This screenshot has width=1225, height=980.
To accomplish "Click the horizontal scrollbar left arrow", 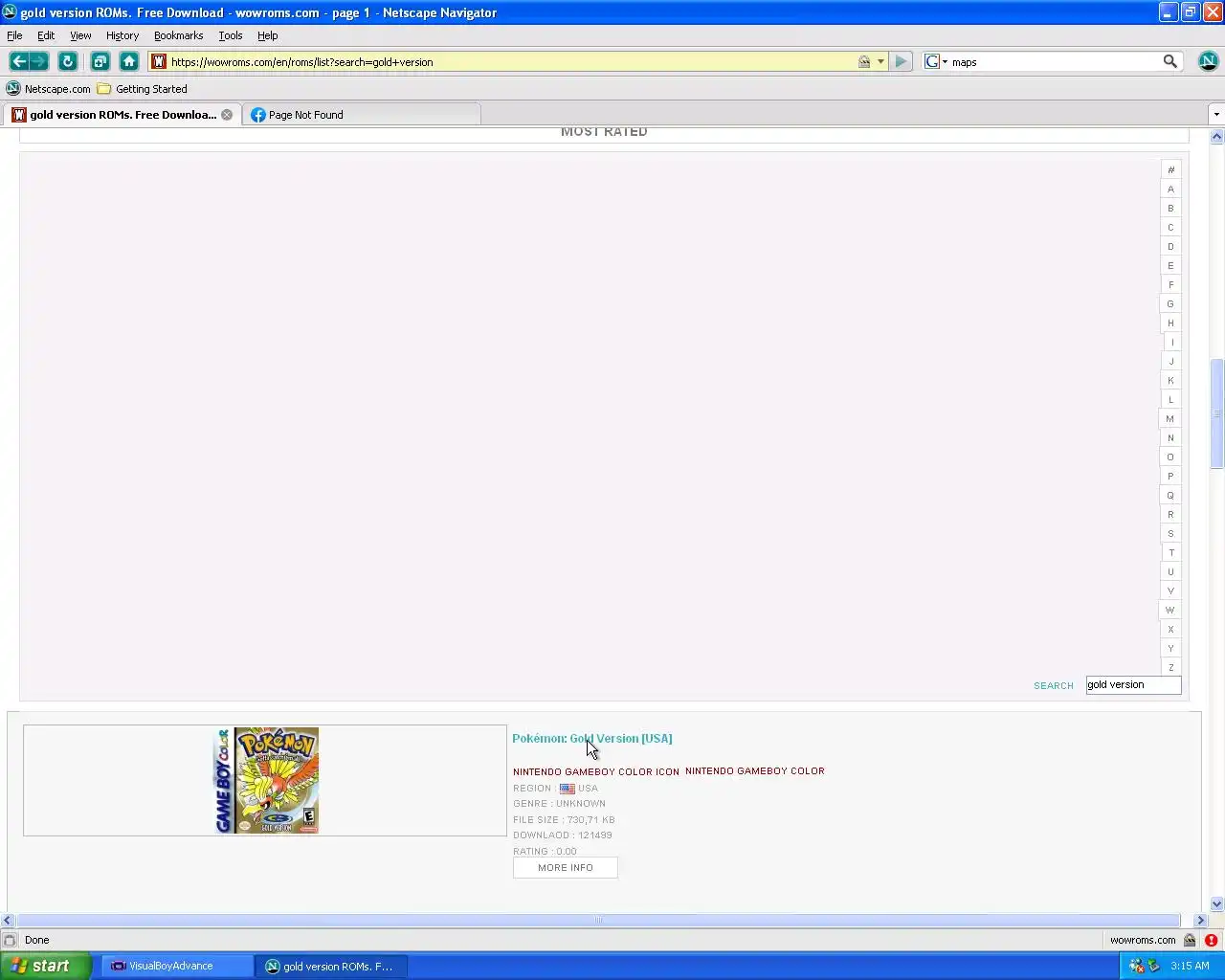I will click(8, 920).
